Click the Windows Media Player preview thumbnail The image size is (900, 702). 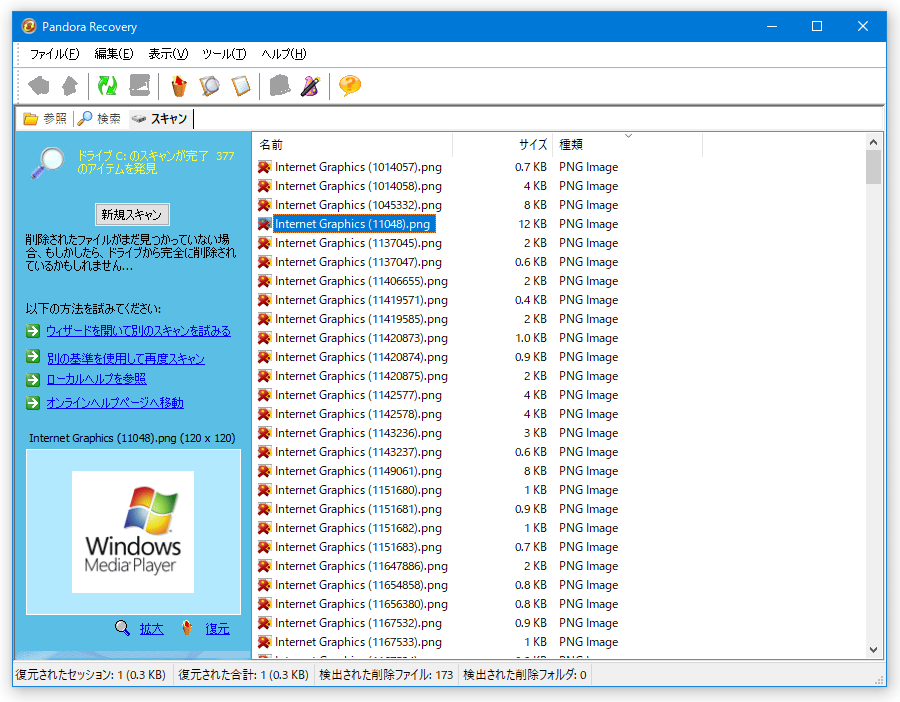(133, 532)
